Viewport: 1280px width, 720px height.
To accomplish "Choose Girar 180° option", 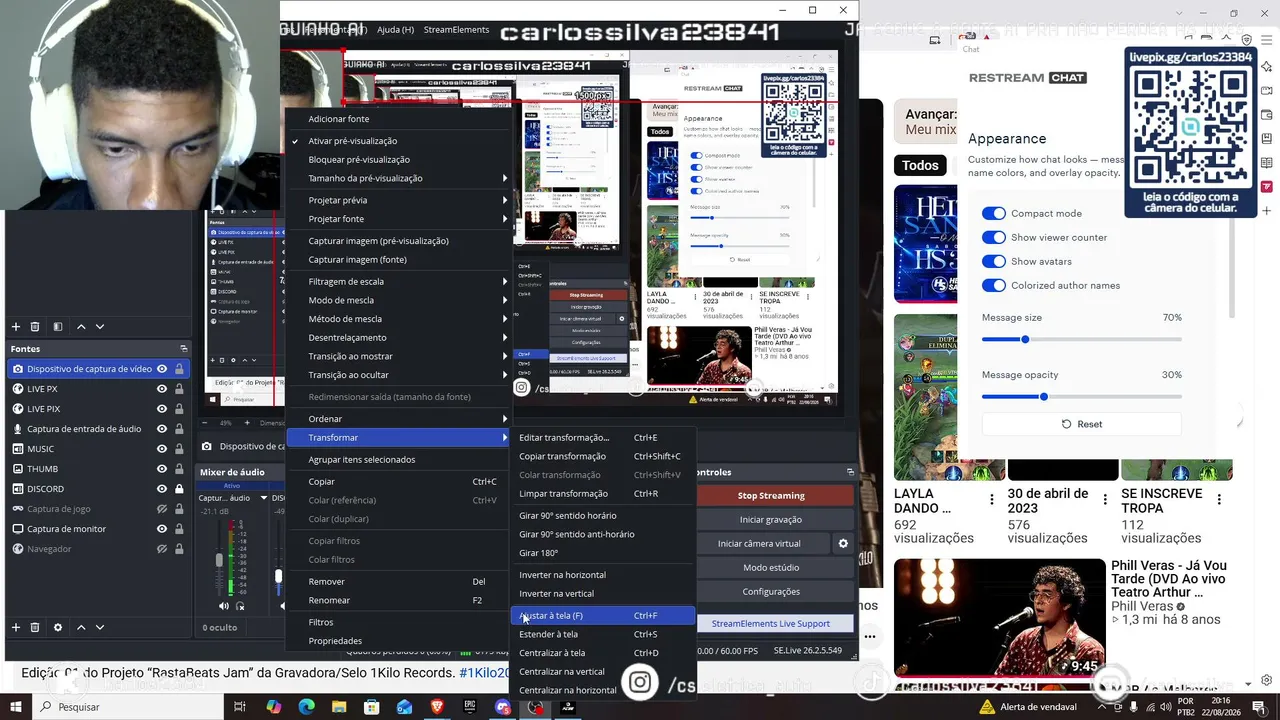I will [x=602, y=553].
